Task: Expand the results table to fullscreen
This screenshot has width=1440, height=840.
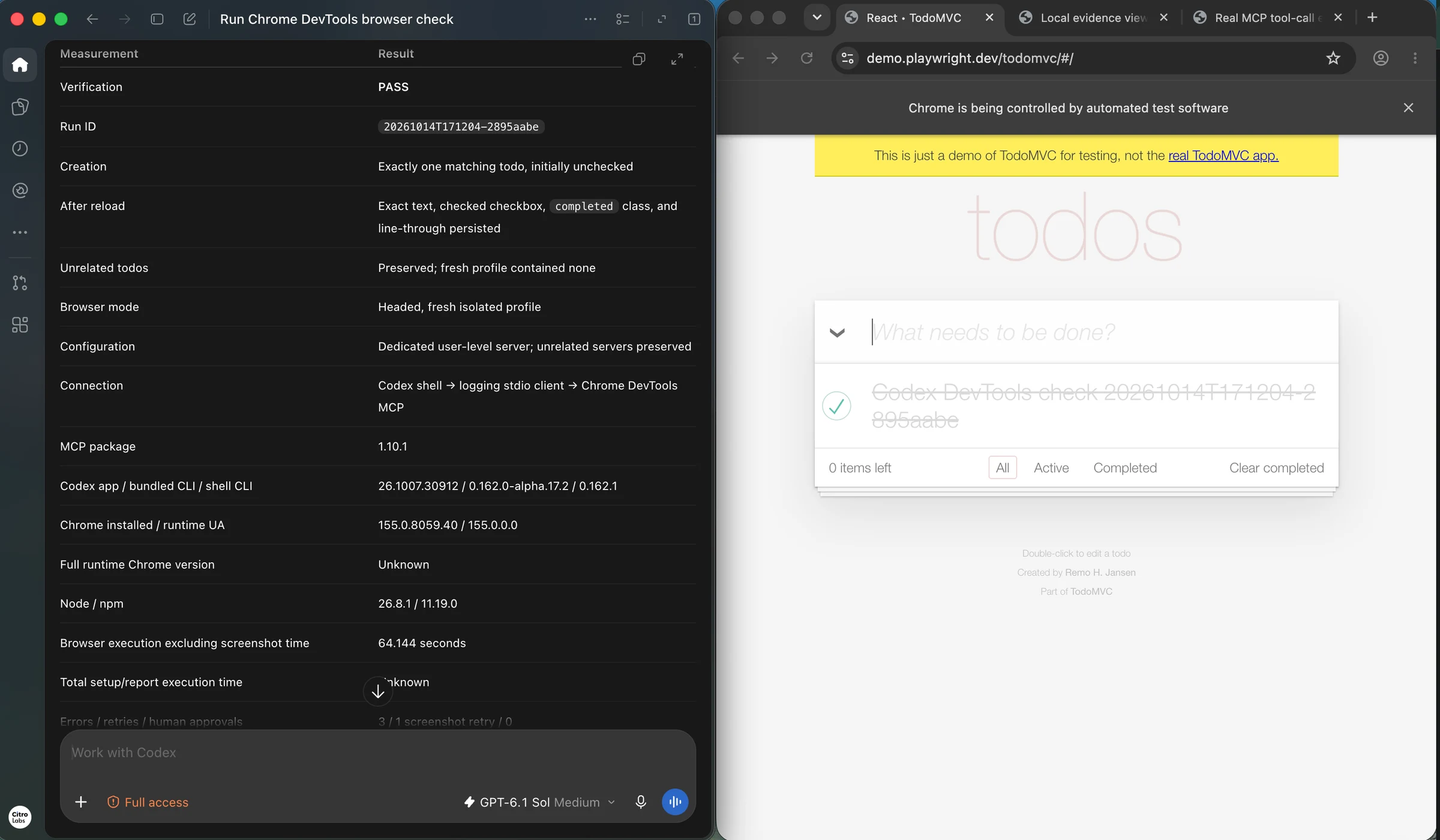Action: (677, 59)
